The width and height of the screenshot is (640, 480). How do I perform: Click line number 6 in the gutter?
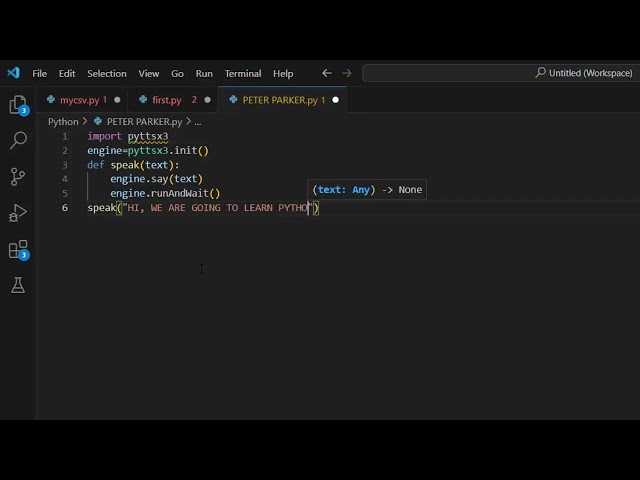click(x=64, y=208)
